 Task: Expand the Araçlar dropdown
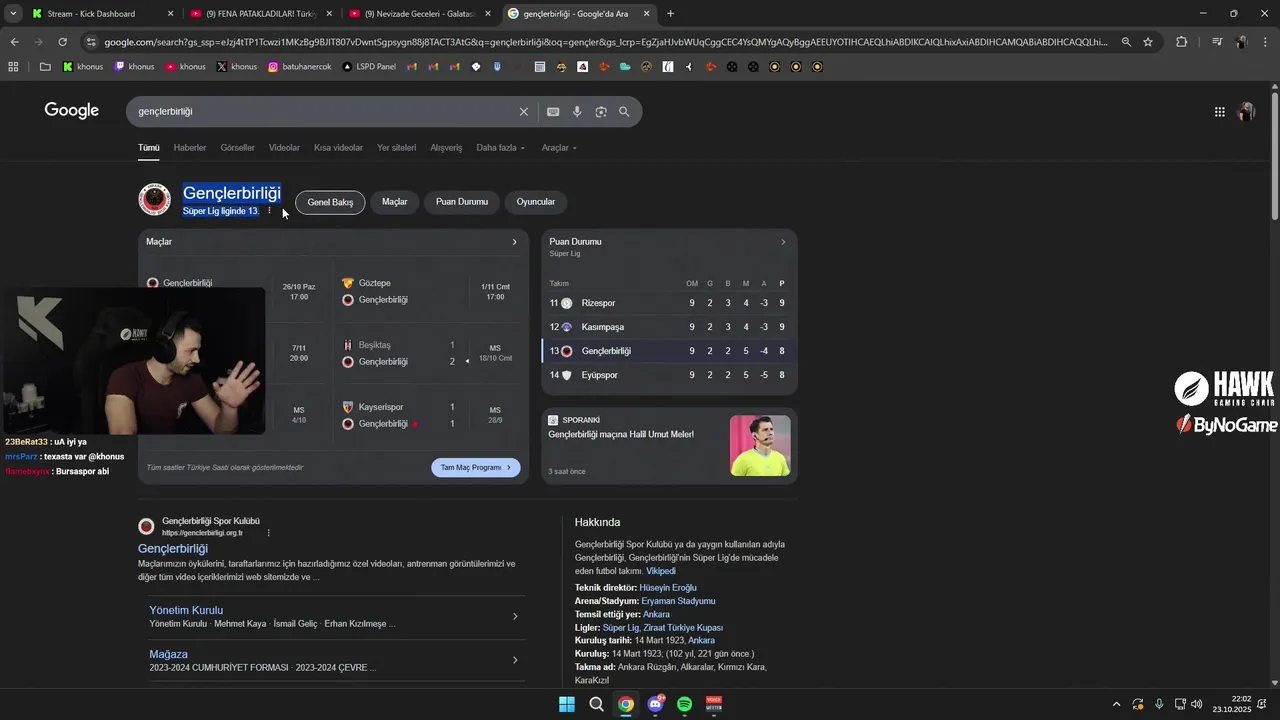pos(559,148)
